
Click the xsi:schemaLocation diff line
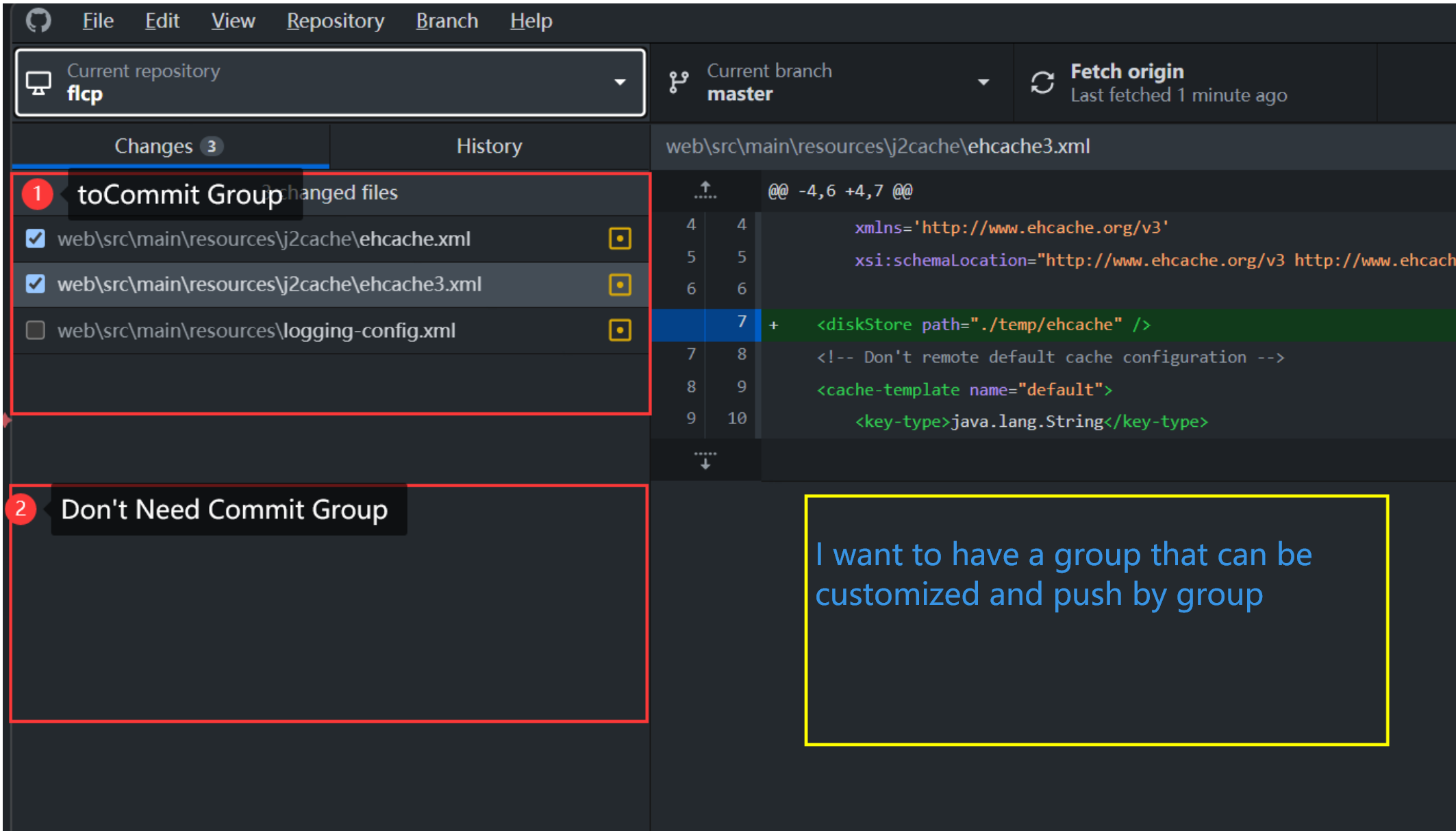(1155, 260)
